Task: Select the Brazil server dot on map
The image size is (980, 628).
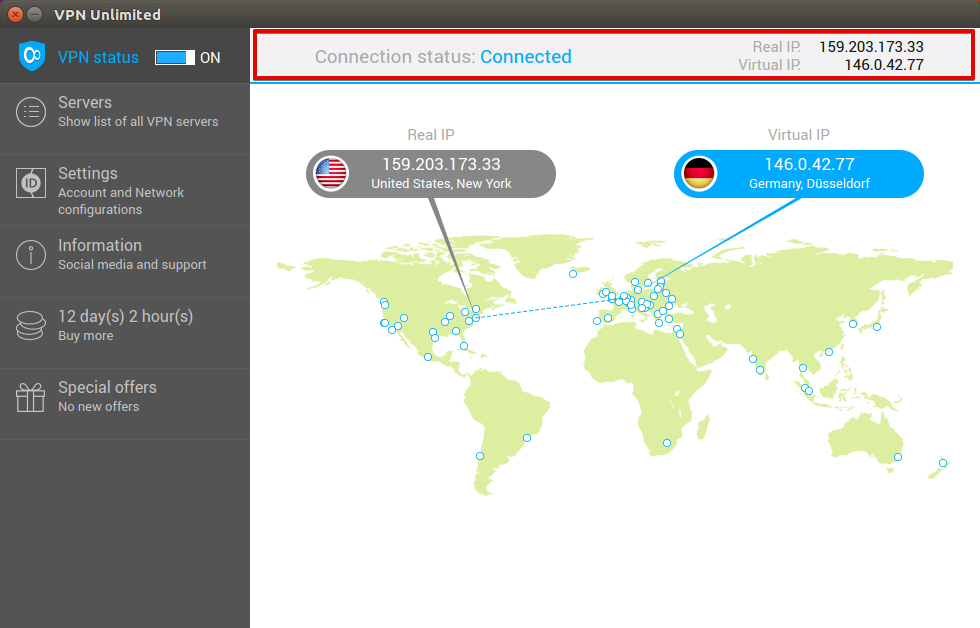Action: [x=527, y=438]
